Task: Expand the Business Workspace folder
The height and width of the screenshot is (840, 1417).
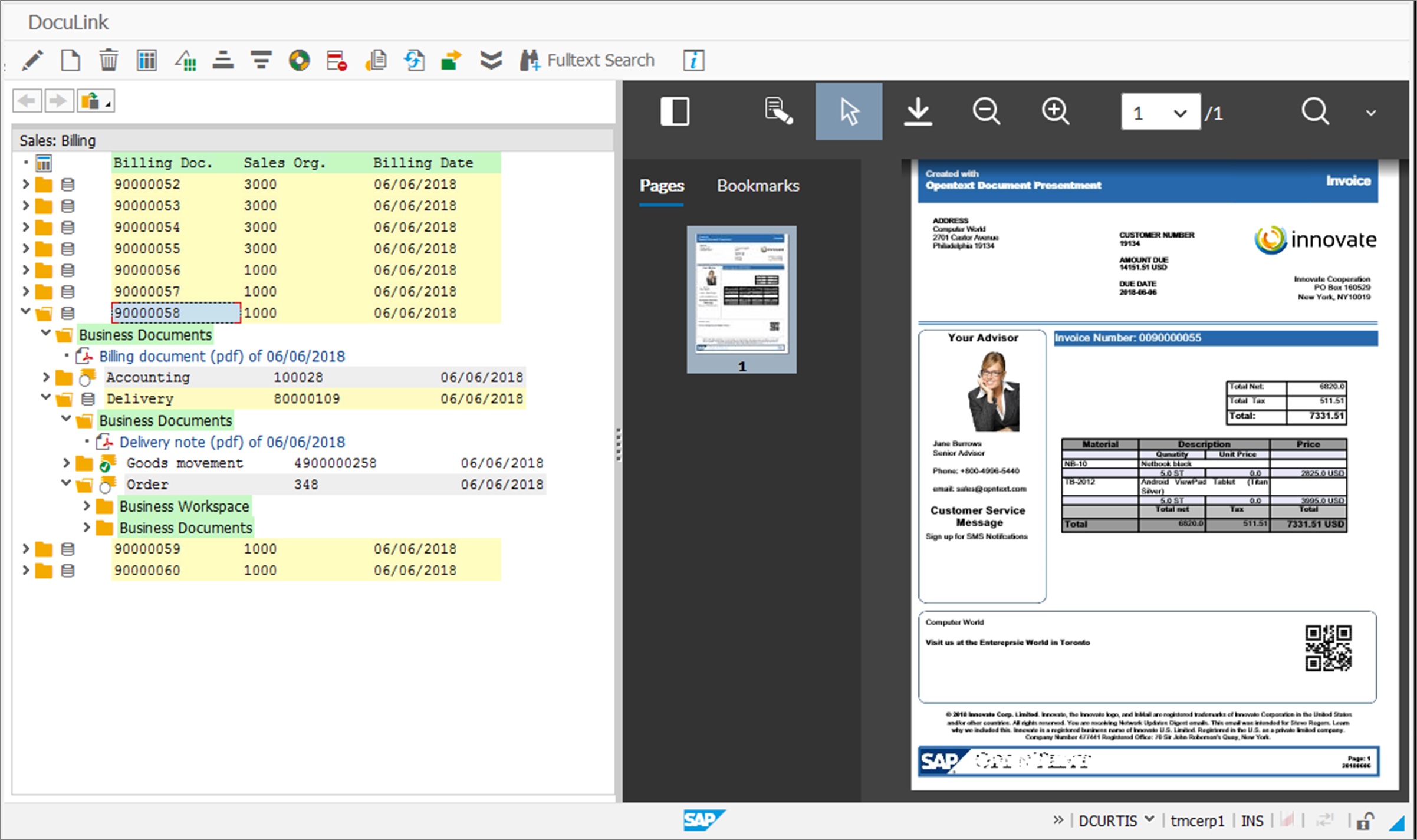Action: click(87, 506)
